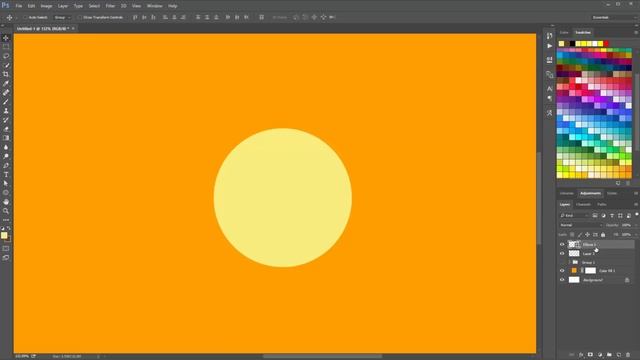640x360 pixels.
Task: Toggle lock transparent pixels
Action: (x=572, y=235)
